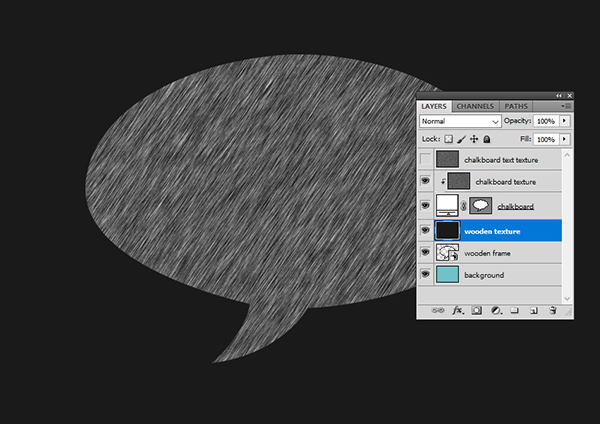
Task: Add a layer mask
Action: click(476, 311)
